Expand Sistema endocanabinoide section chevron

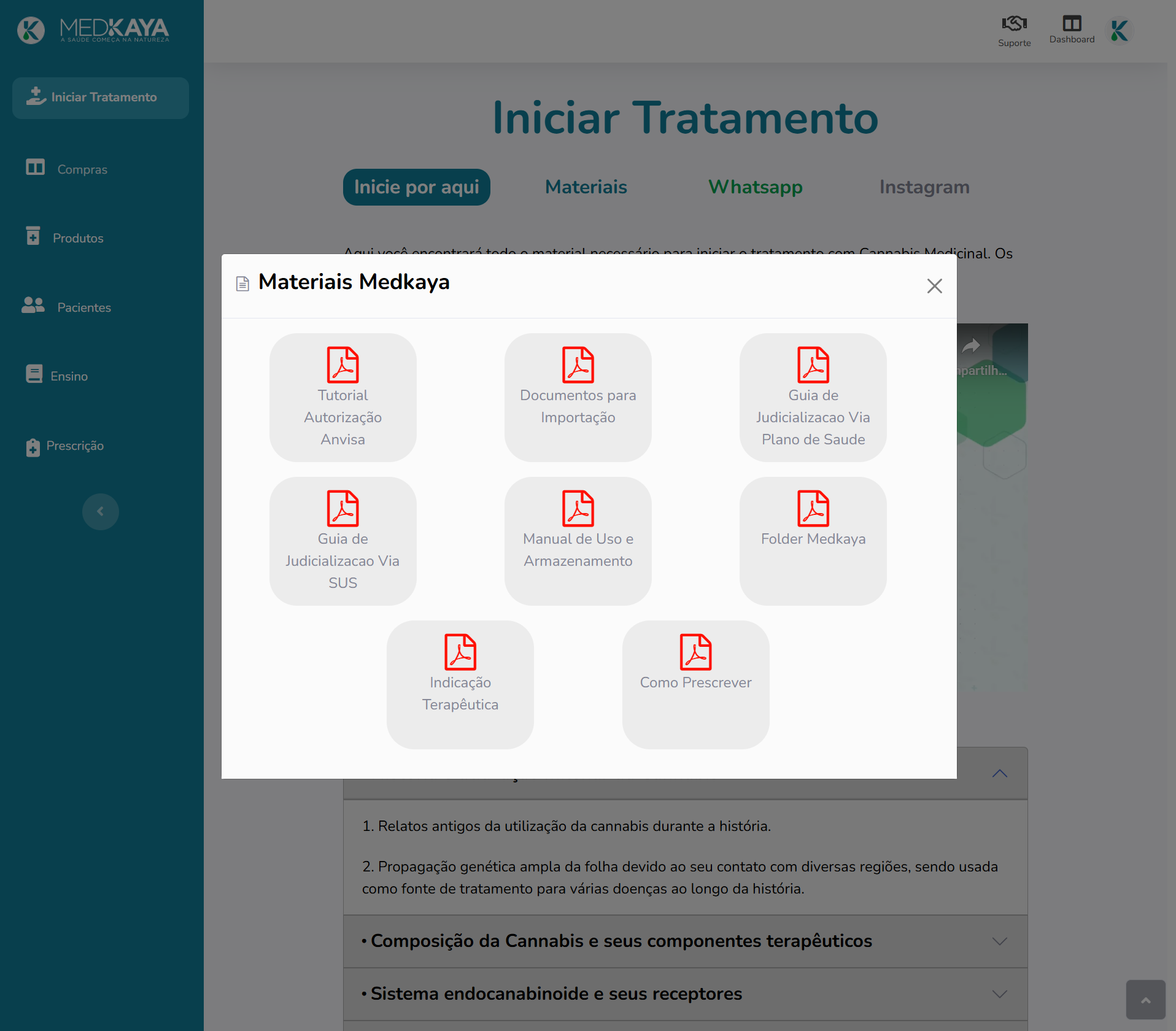click(1000, 994)
